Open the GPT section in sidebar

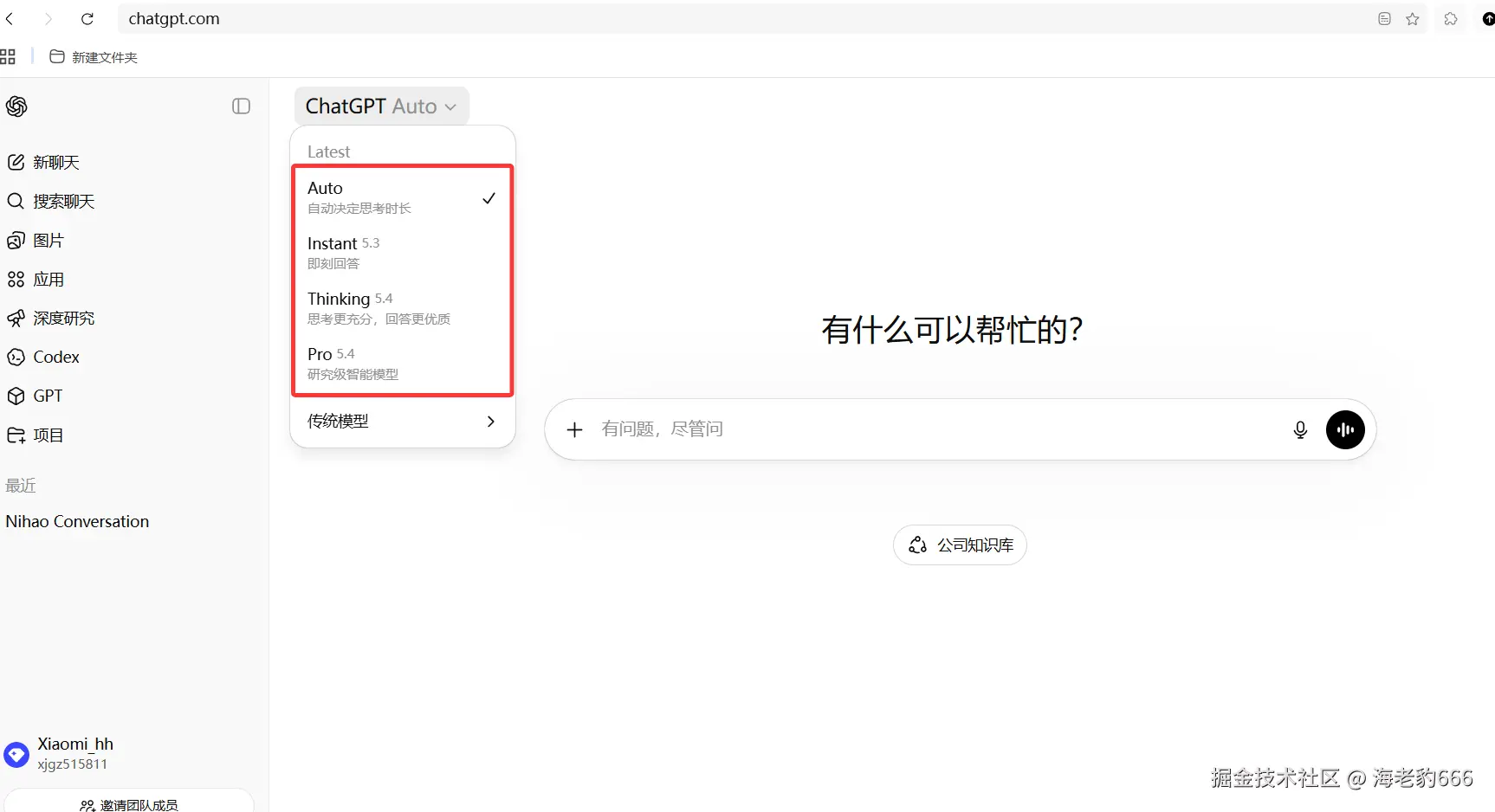[x=35, y=396]
